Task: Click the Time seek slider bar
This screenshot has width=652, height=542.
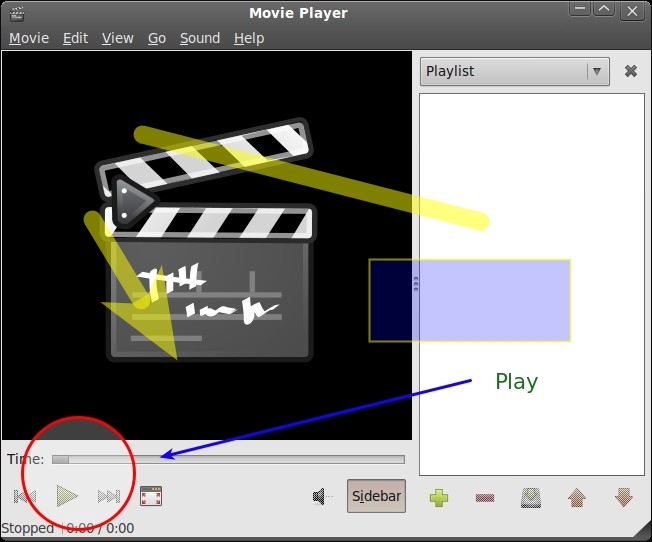Action: 228,459
